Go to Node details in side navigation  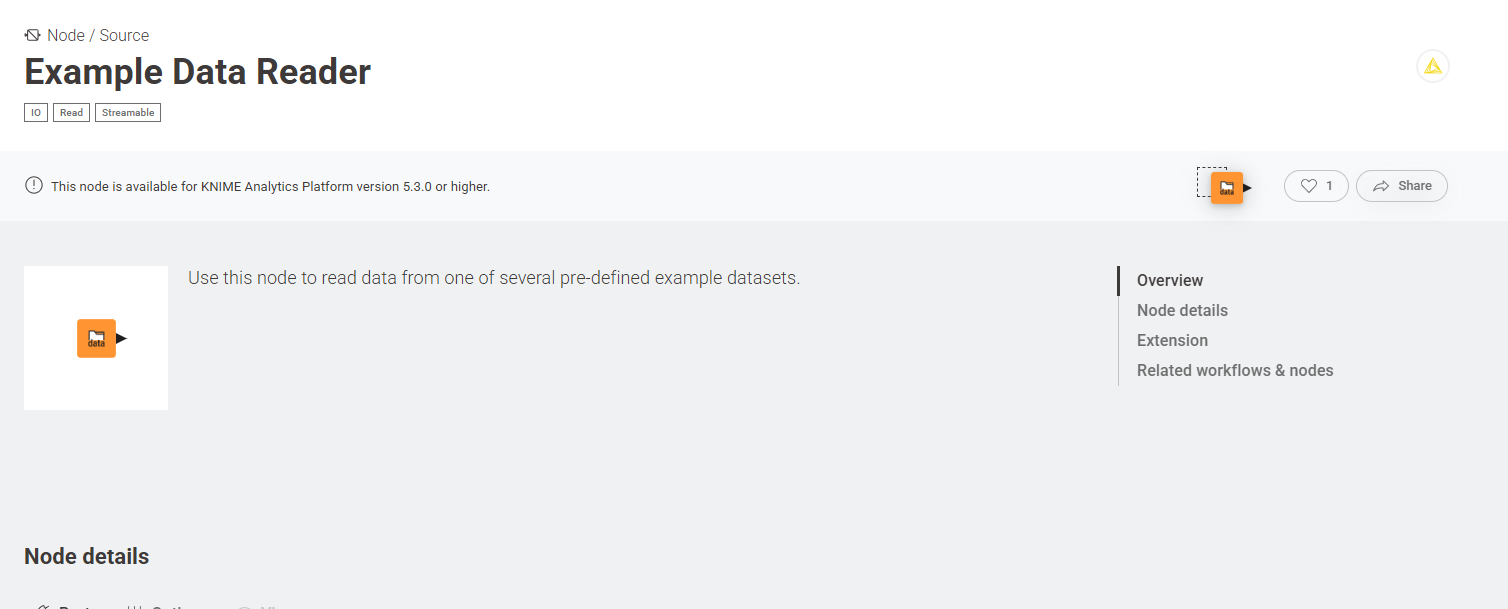pyautogui.click(x=1182, y=311)
